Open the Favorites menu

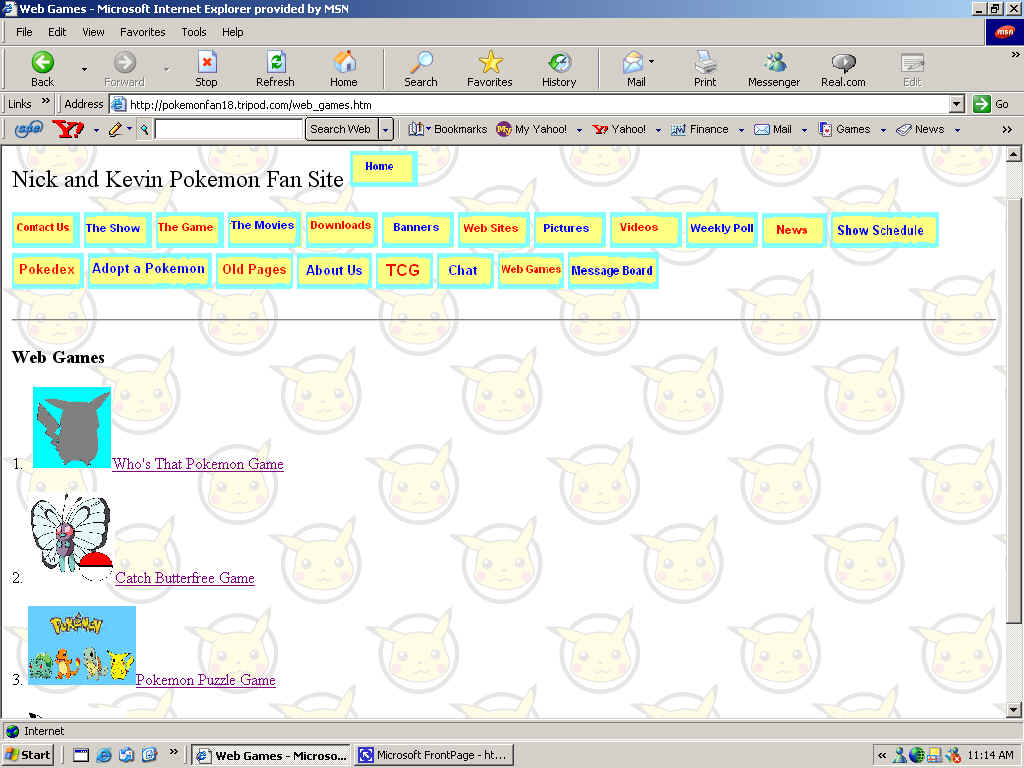[x=142, y=32]
